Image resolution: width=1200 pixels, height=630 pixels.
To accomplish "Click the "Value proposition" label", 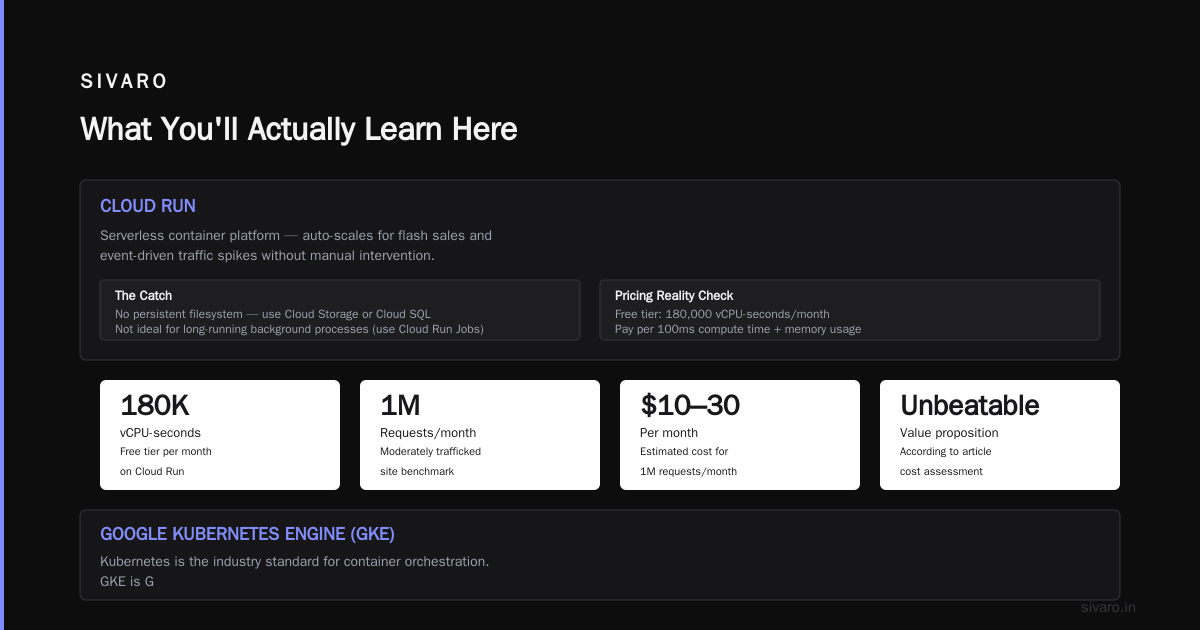I will pyautogui.click(x=949, y=433).
